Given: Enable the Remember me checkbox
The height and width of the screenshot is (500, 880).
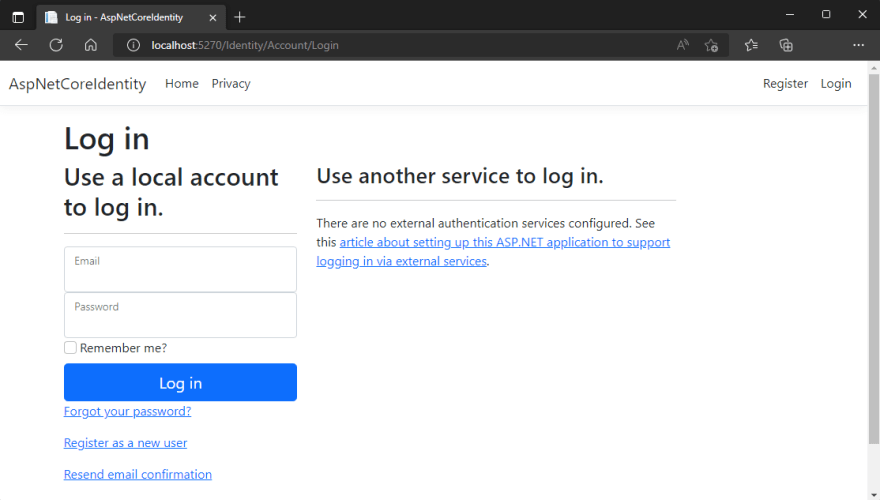Looking at the screenshot, I should tap(70, 348).
